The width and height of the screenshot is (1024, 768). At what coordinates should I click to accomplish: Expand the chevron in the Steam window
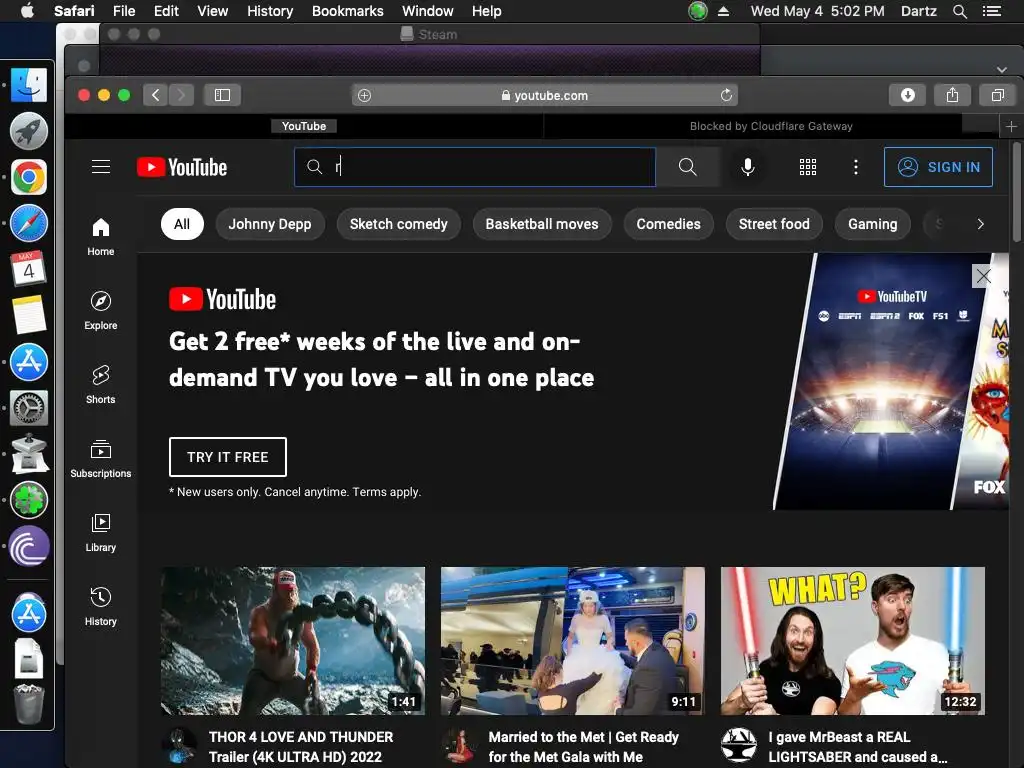1002,69
